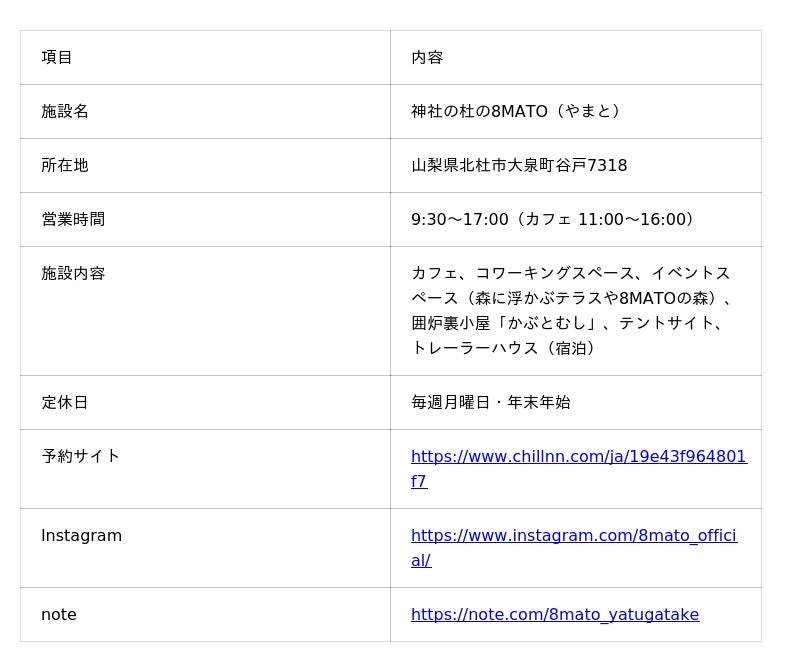Select the 営業時間 label cell
This screenshot has height=672, width=800.
tap(205, 220)
